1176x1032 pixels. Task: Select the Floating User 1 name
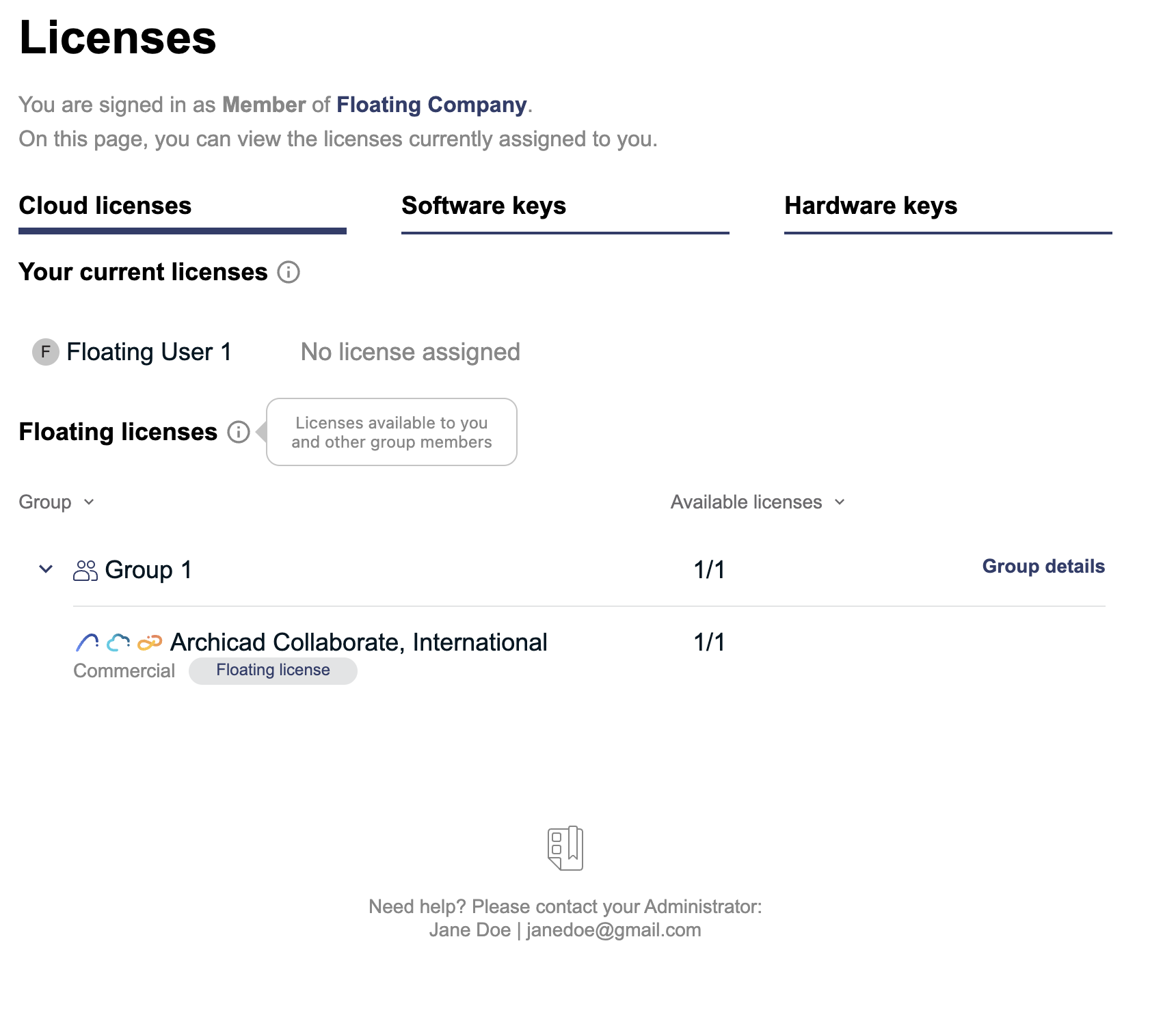[x=149, y=352]
